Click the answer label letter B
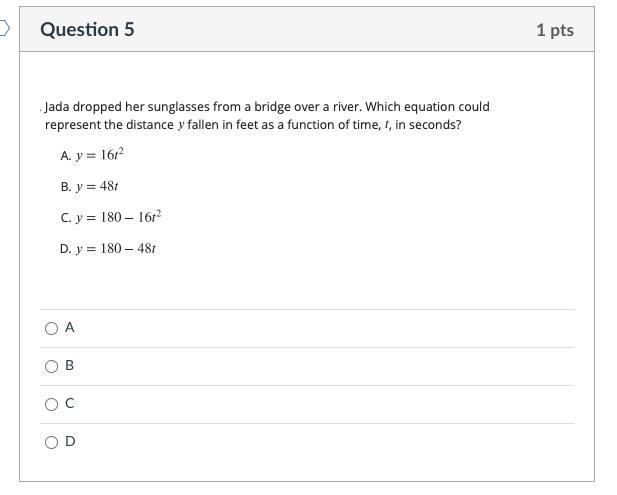The image size is (617, 495). tap(70, 365)
